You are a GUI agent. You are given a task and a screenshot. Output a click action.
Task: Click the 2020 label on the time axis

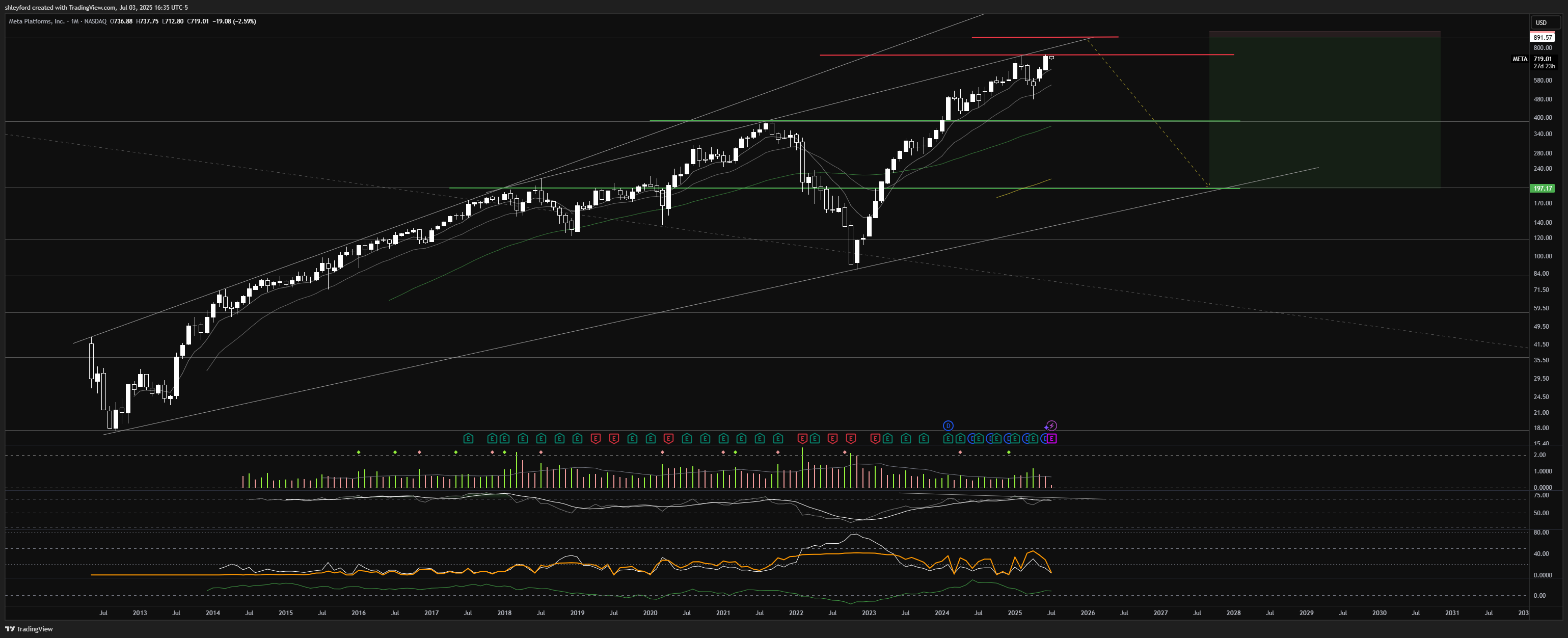[650, 613]
